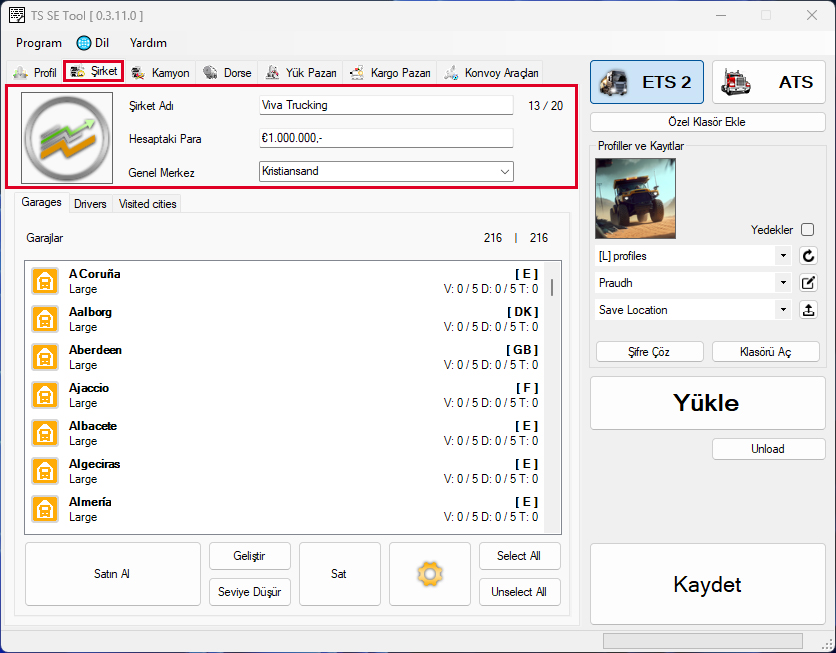Image resolution: width=836 pixels, height=653 pixels.
Task: Click the upload icon beside Save Location
Action: (x=809, y=310)
